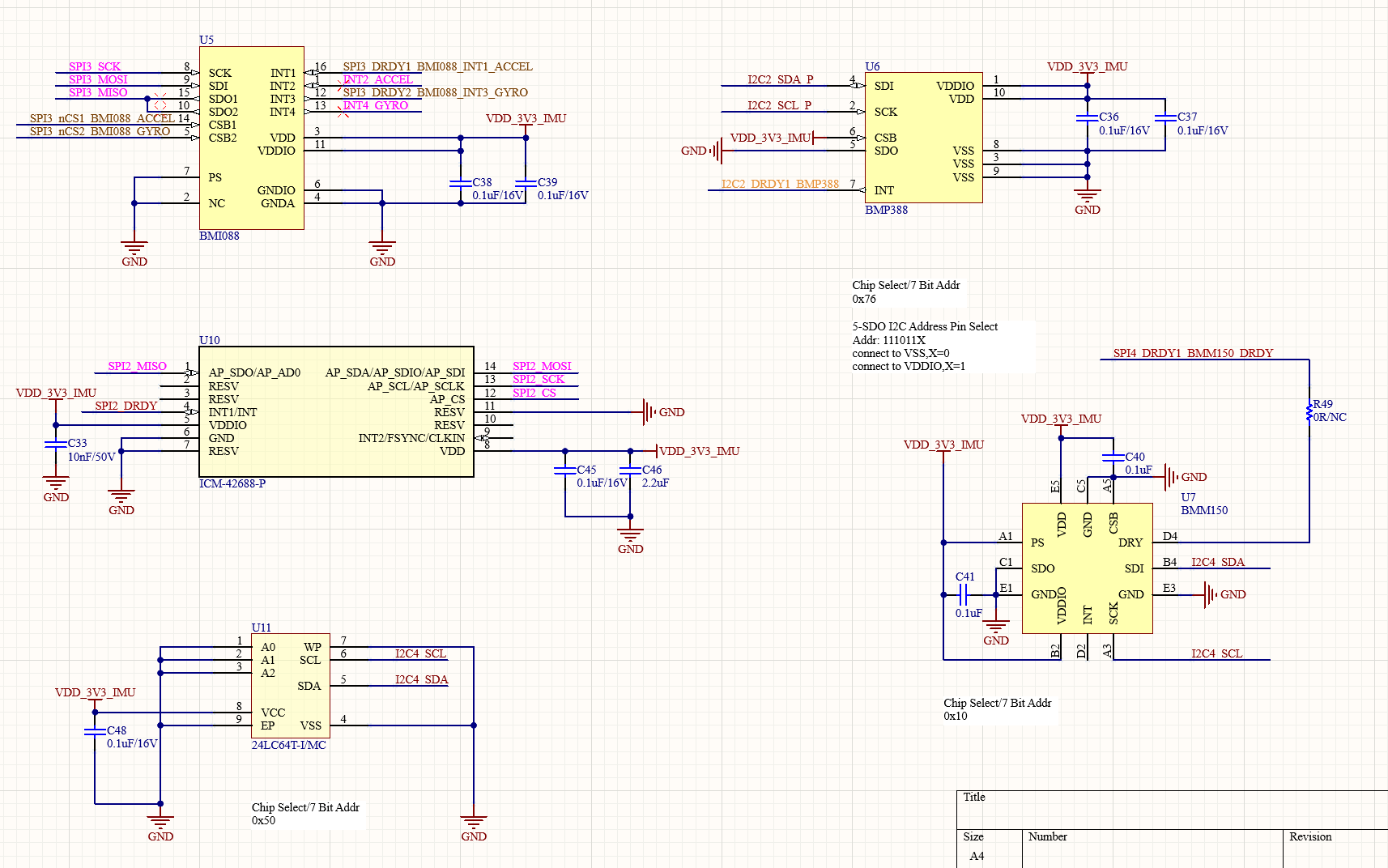Image resolution: width=1388 pixels, height=868 pixels.
Task: Select the SPI3_MOSI net label
Action: point(98,79)
